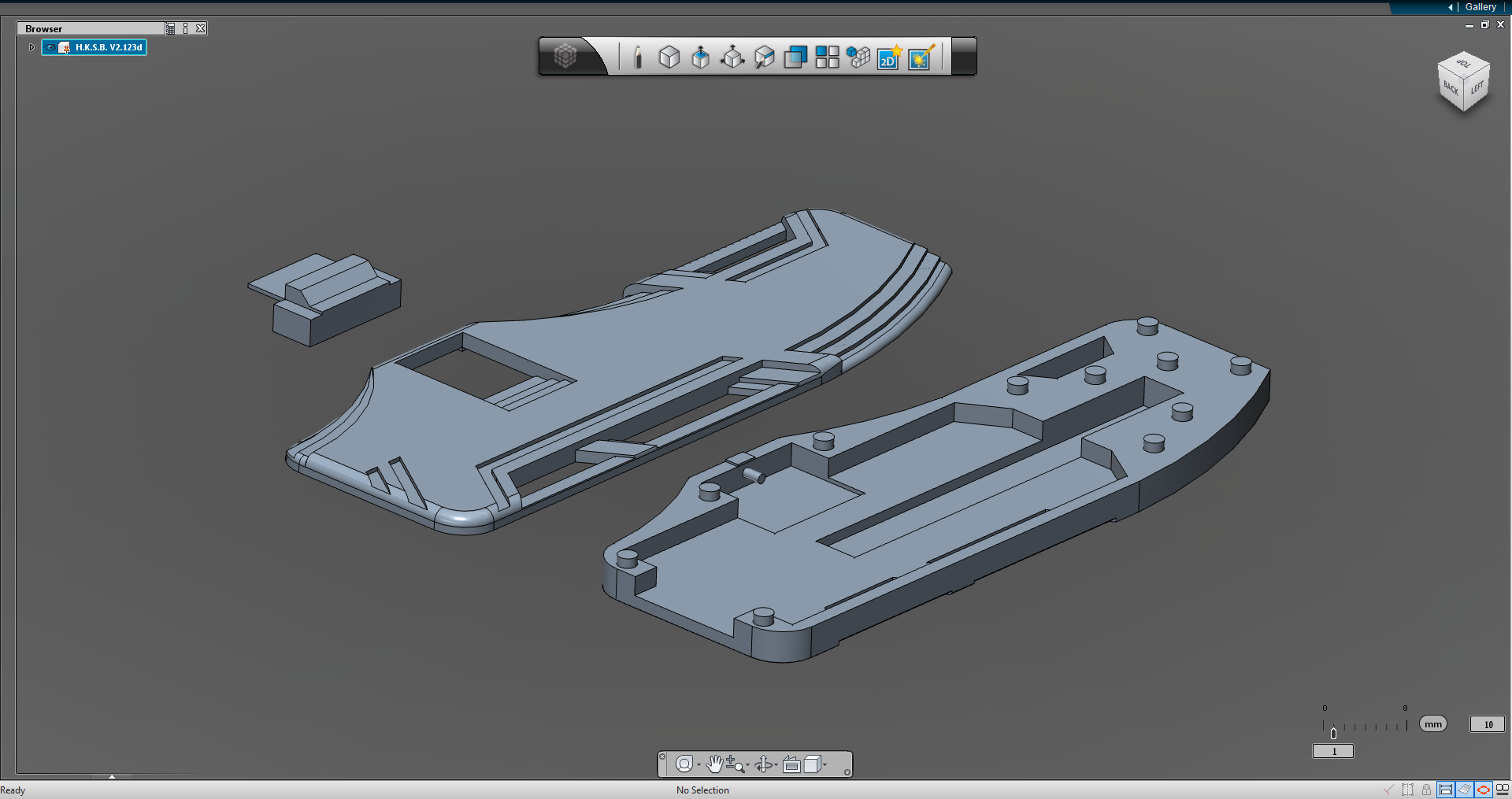Toggle the grid plane status icon
1512x799 pixels.
[x=1465, y=790]
